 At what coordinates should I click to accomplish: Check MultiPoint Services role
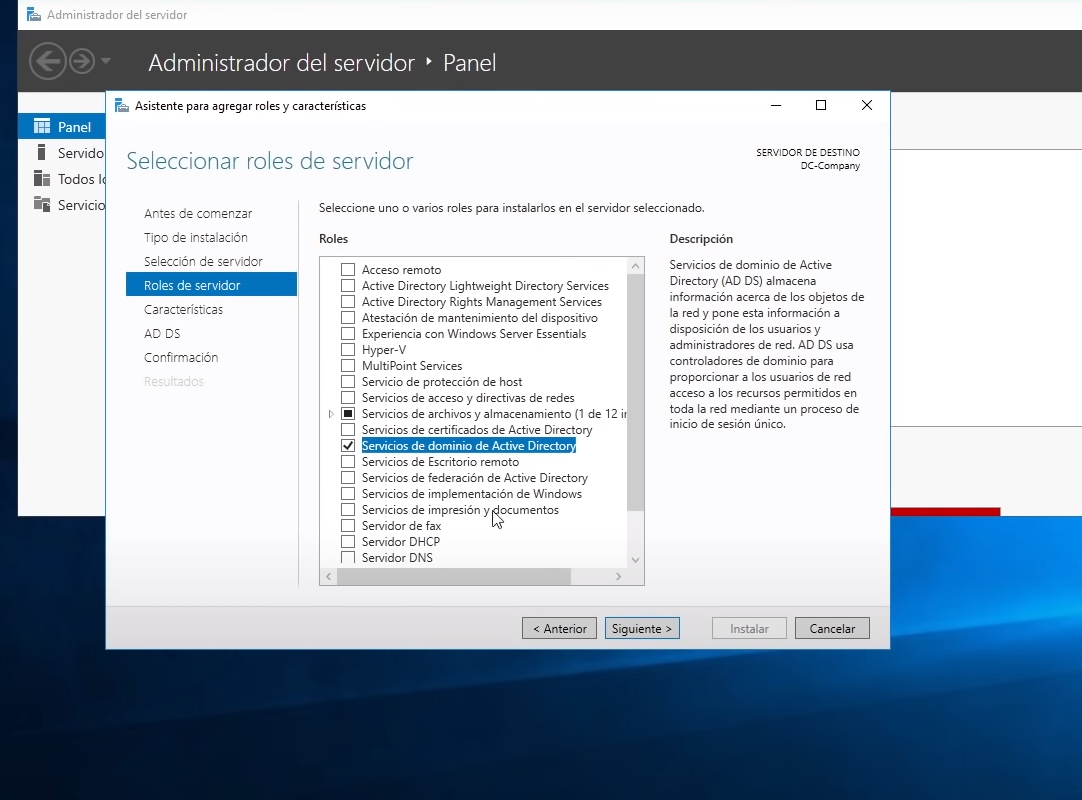pyautogui.click(x=348, y=366)
